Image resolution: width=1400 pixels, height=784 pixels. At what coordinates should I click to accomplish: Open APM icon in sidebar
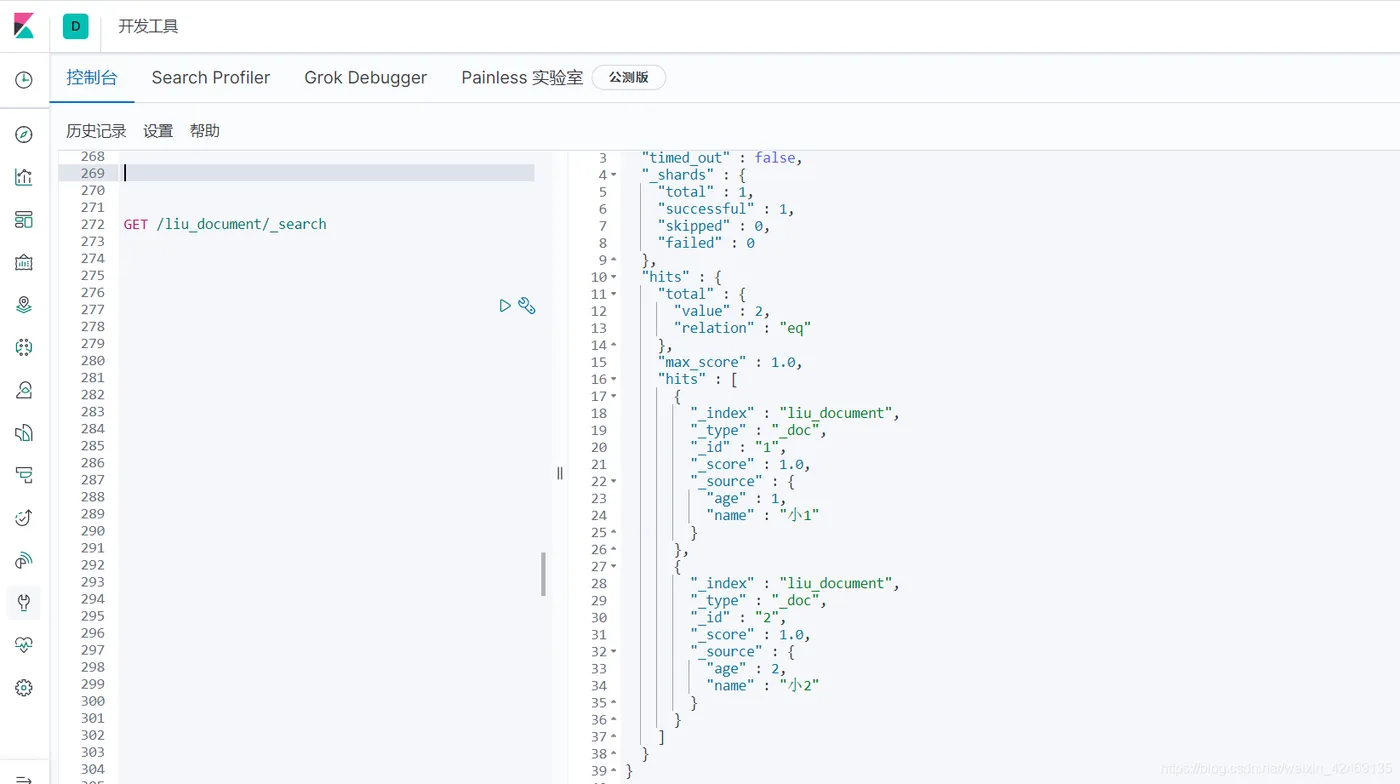24,475
